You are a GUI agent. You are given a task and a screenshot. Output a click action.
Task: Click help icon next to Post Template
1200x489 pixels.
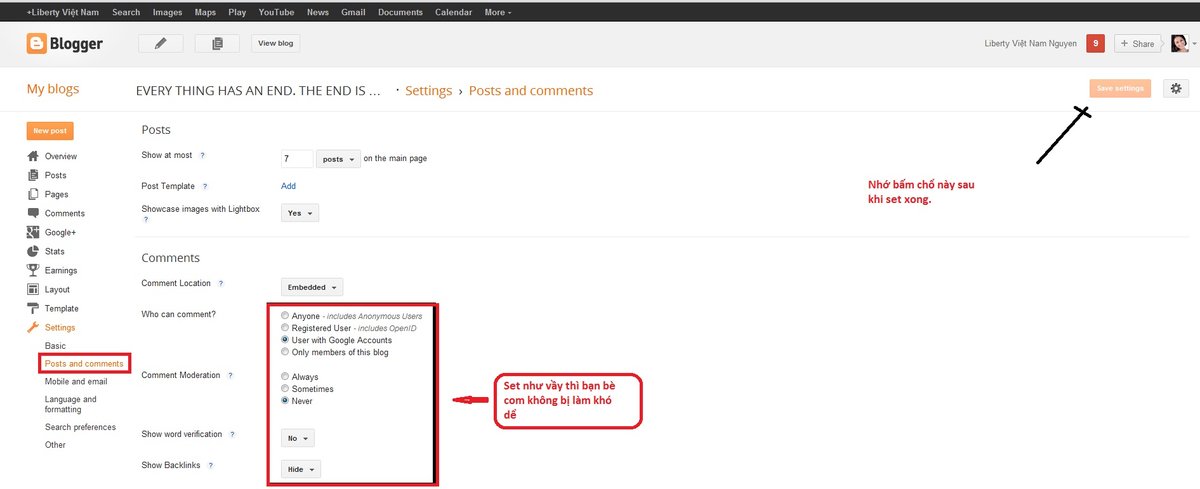[x=205, y=186]
